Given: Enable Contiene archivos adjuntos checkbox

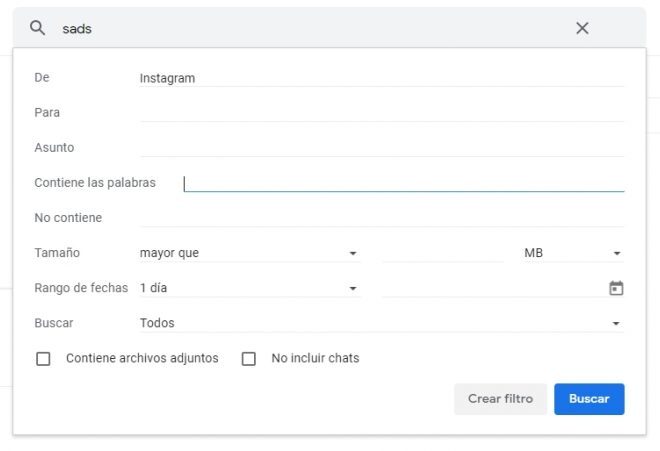Looking at the screenshot, I should click(43, 359).
